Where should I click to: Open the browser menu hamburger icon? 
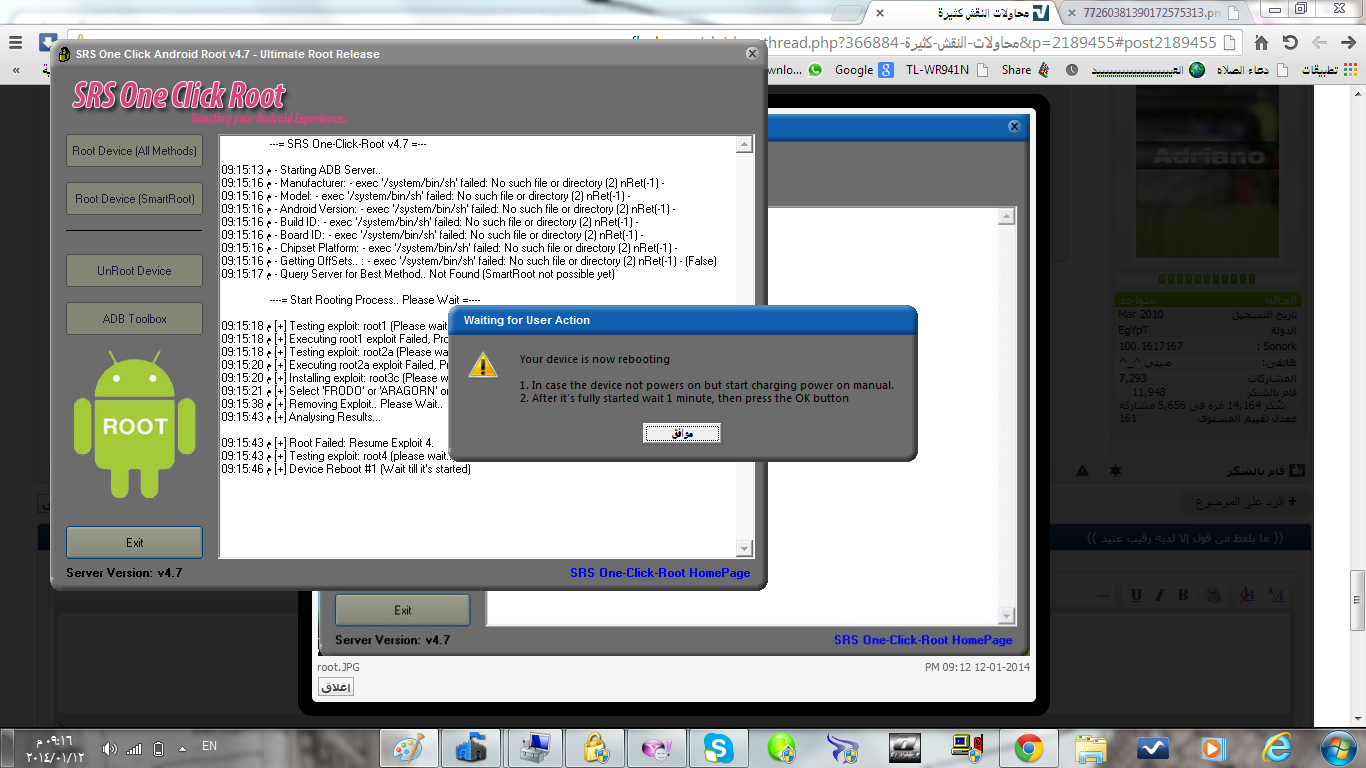(x=16, y=43)
